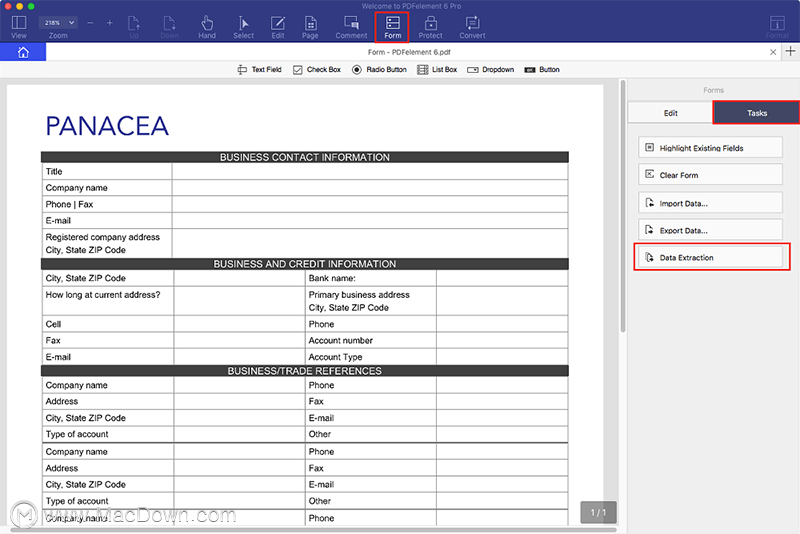The height and width of the screenshot is (534, 800).
Task: Close the Form - PDFelement 6.pdf tab
Action: click(x=772, y=52)
